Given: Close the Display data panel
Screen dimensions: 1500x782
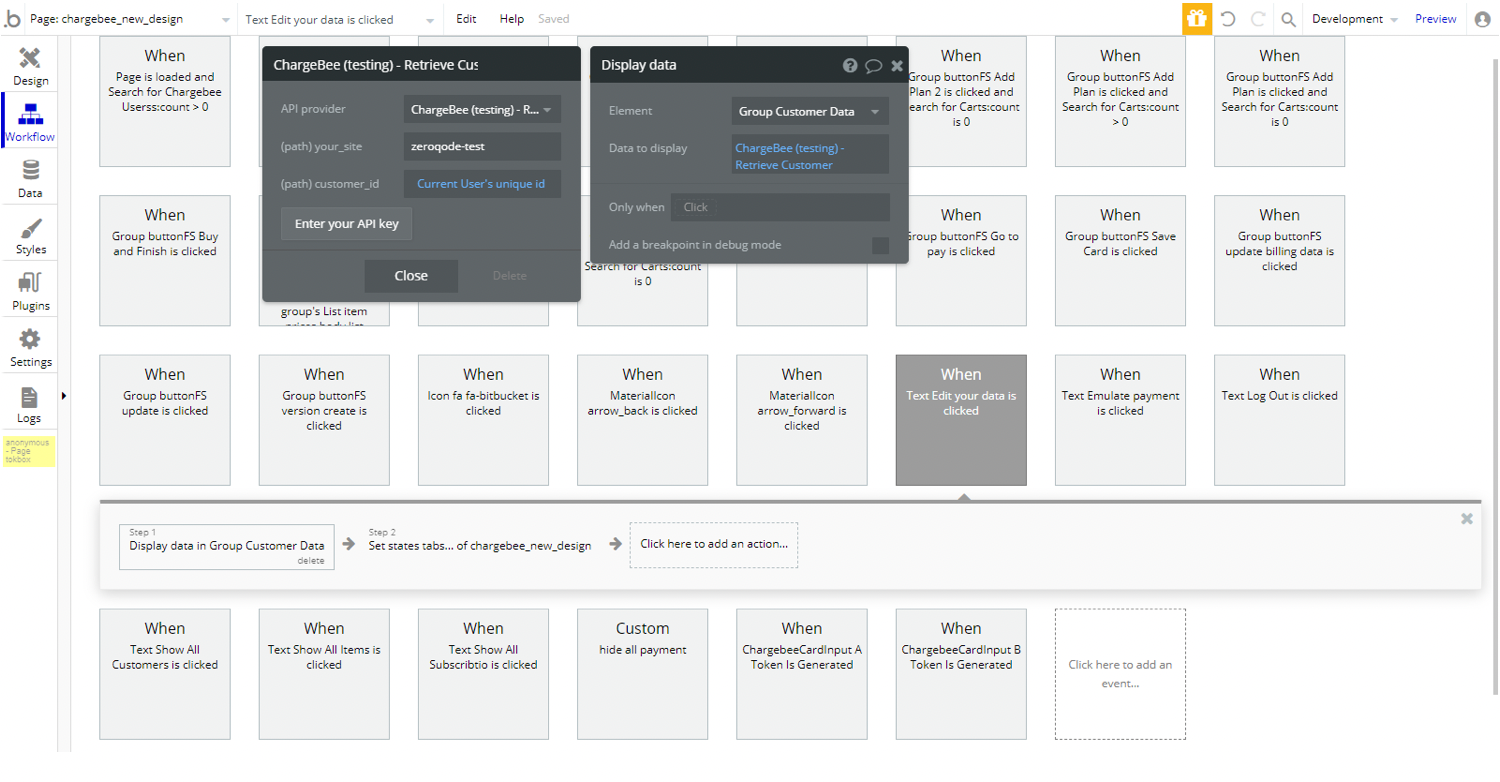Looking at the screenshot, I should (897, 66).
